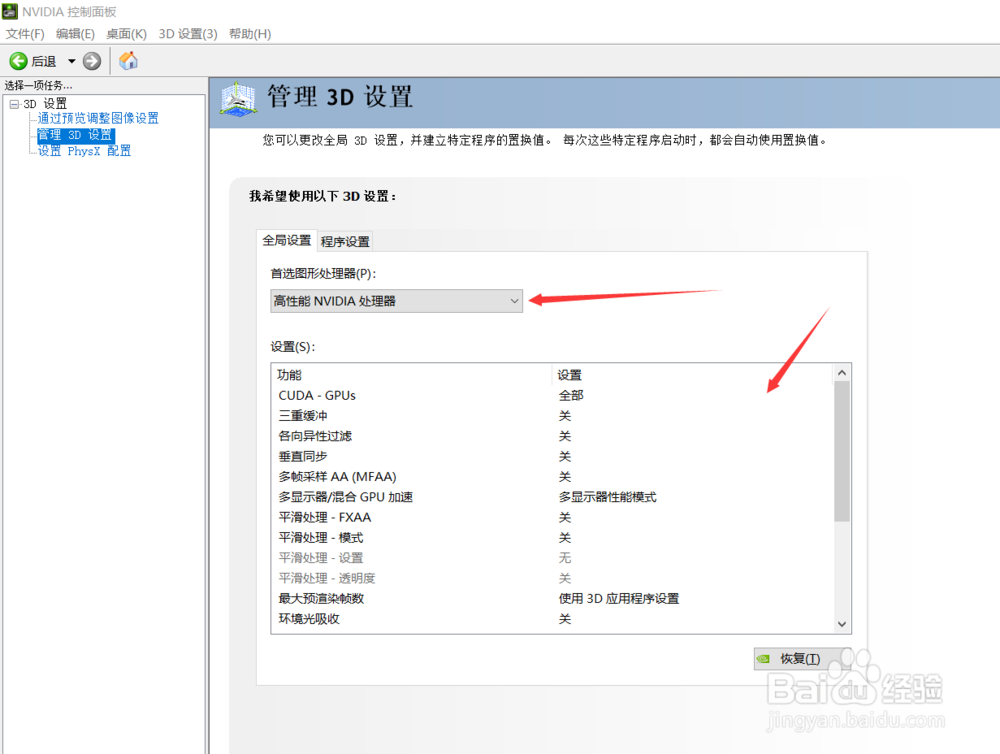Select the 各向异性过滤 setting row
Viewport: 1000px width, 754px height.
coord(552,436)
